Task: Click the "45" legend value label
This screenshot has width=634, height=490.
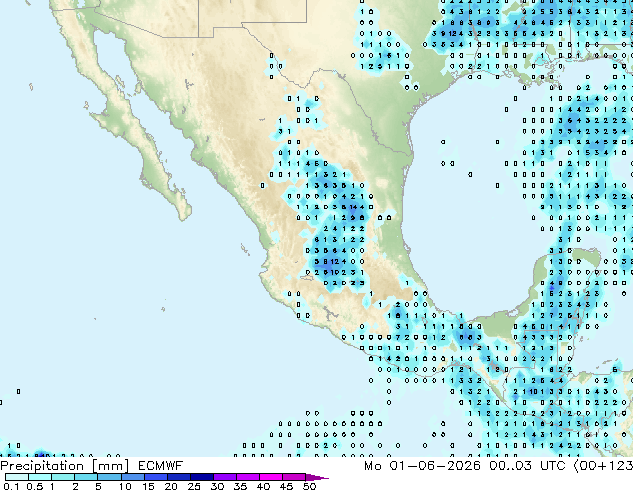Action: (286, 486)
